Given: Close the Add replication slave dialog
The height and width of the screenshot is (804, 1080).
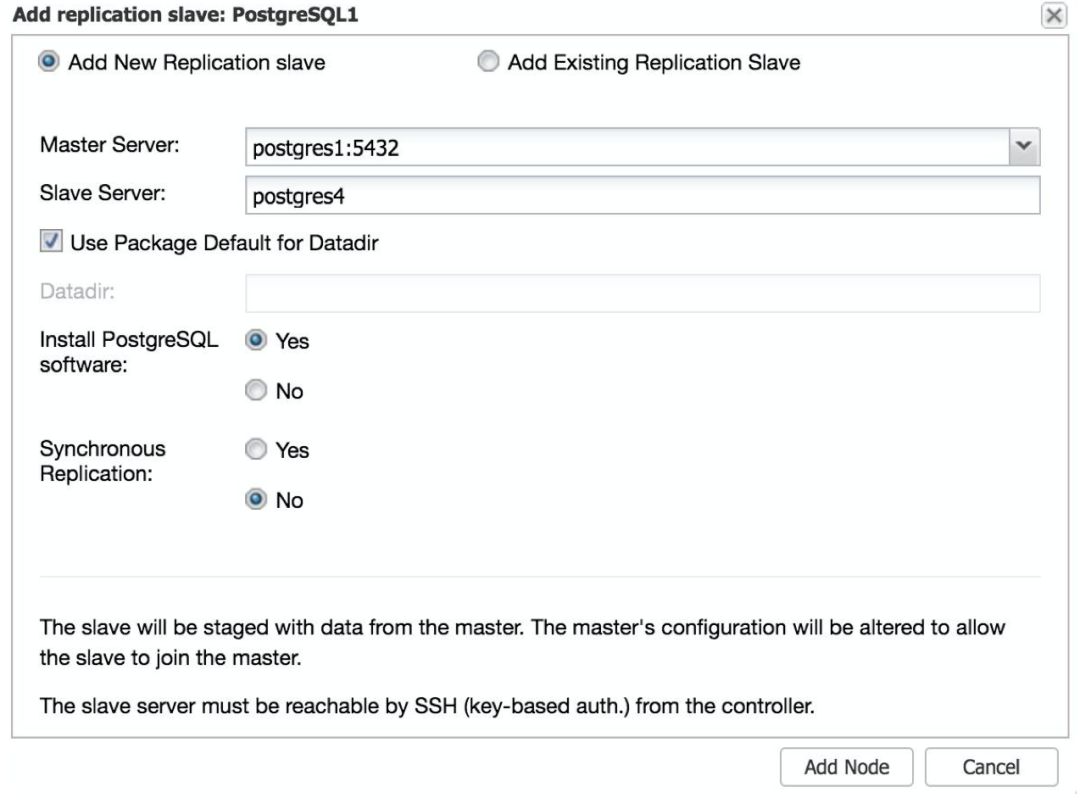Looking at the screenshot, I should click(1053, 15).
